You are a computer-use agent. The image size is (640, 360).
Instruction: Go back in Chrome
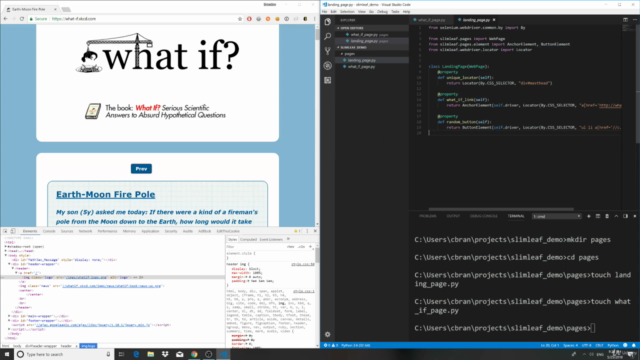[x=5, y=19]
